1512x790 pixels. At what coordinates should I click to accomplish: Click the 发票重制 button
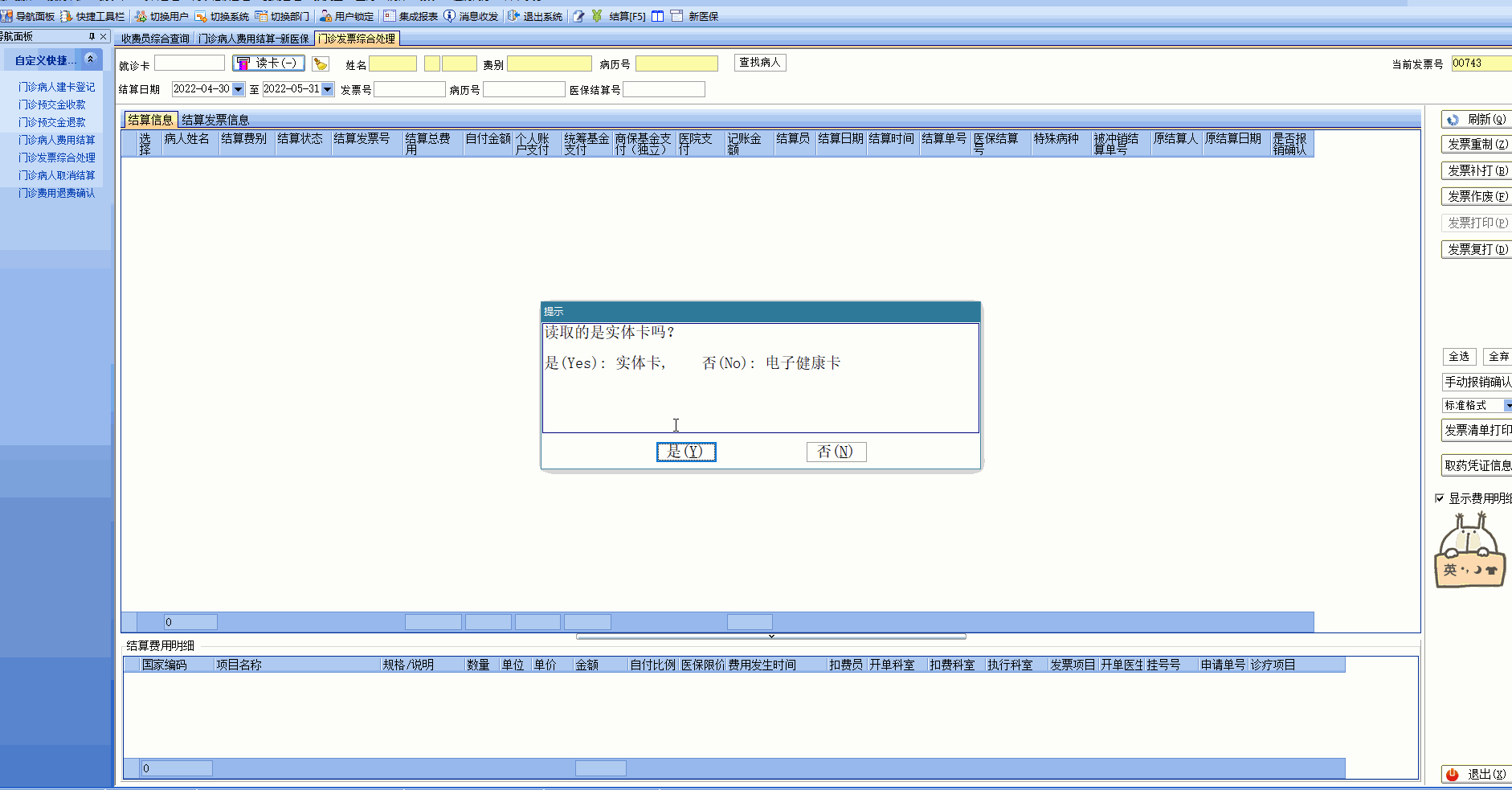(x=1477, y=145)
